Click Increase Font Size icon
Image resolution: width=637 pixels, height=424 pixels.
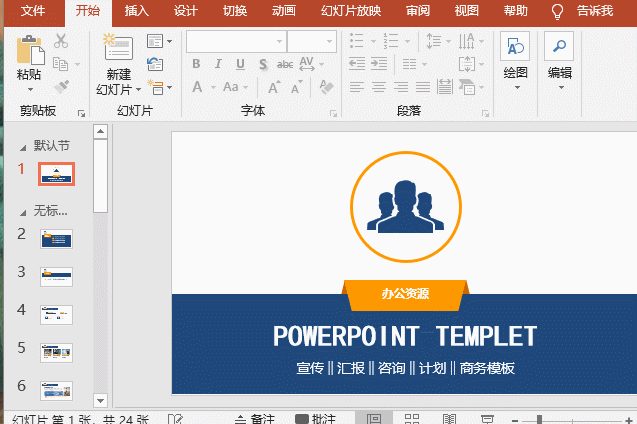click(274, 87)
